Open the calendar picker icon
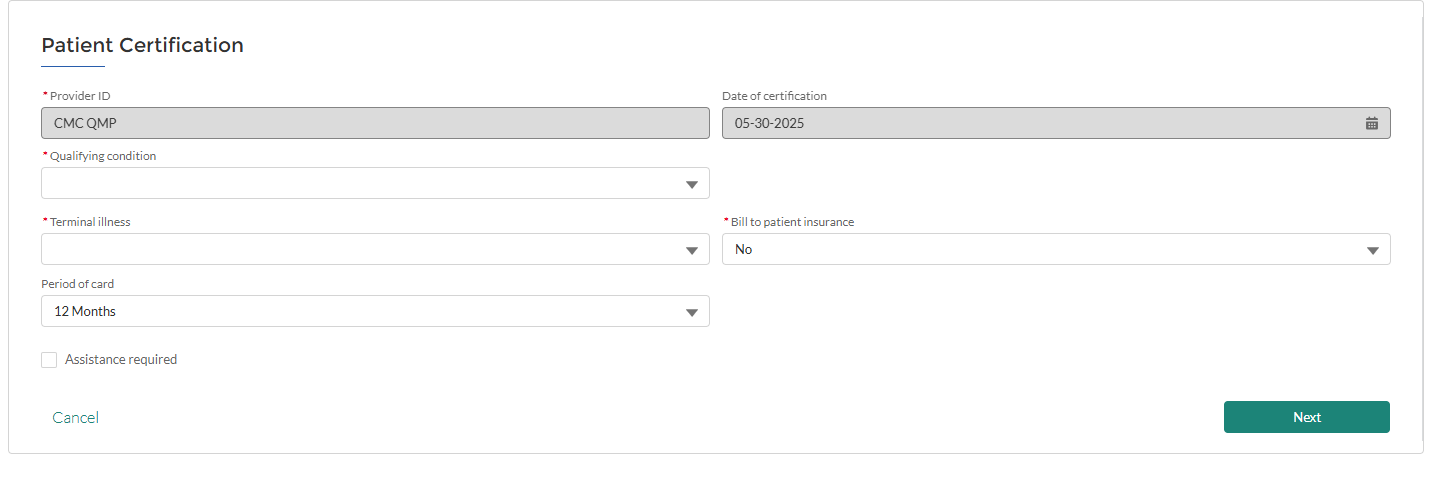1444x491 pixels. pos(1372,123)
